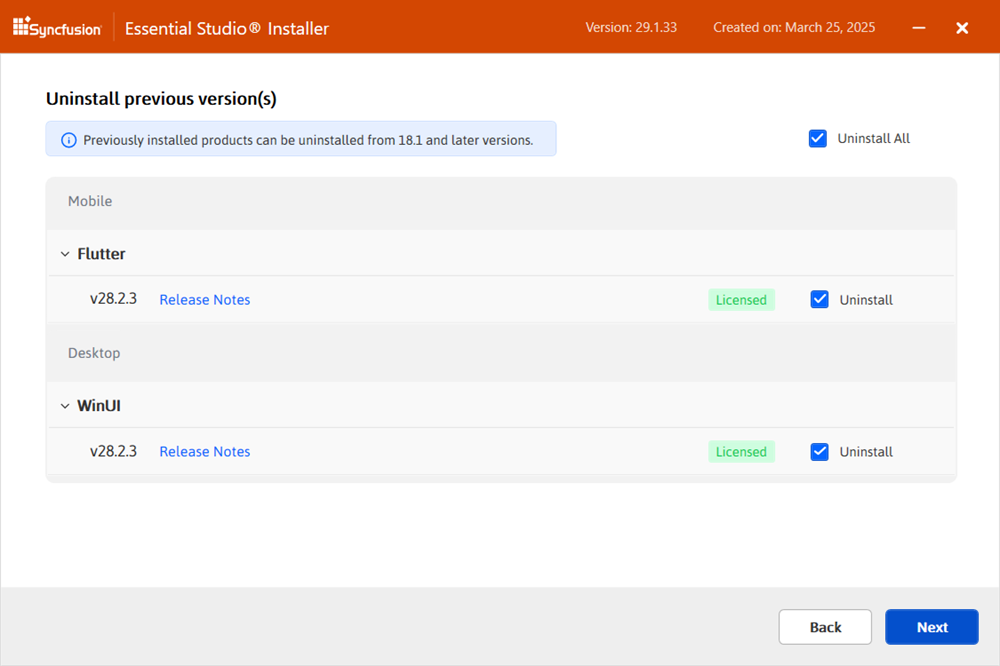
Task: Proceed with the Next button
Action: [931, 626]
